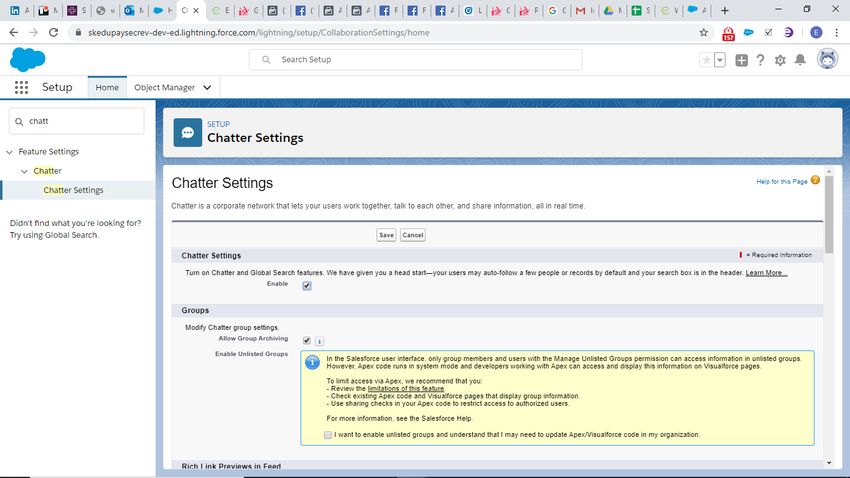The height and width of the screenshot is (478, 850).
Task: Switch to the Home tab
Action: pos(107,87)
